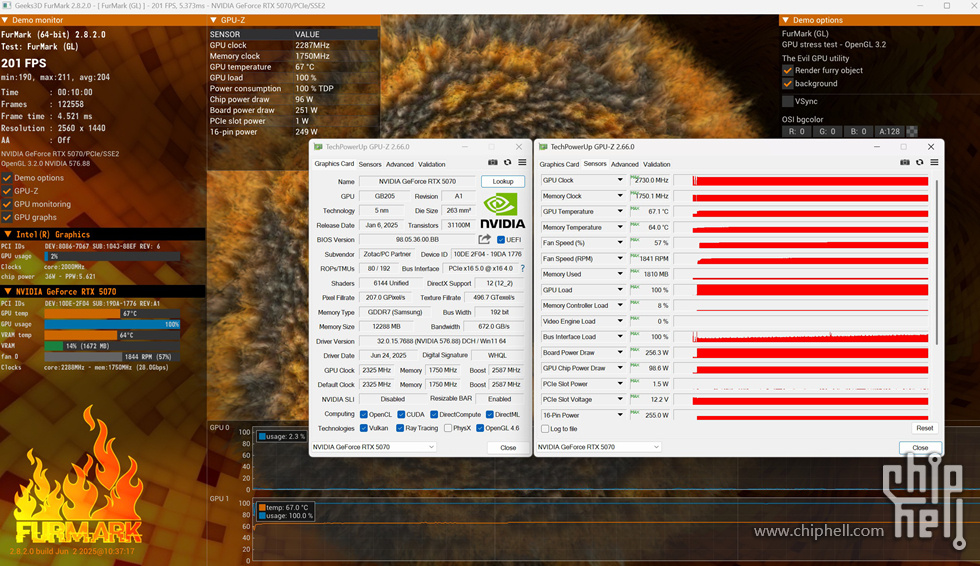Viewport: 980px width, 566px height.
Task: Open the GPU Clock sensor dropdown
Action: [x=620, y=180]
